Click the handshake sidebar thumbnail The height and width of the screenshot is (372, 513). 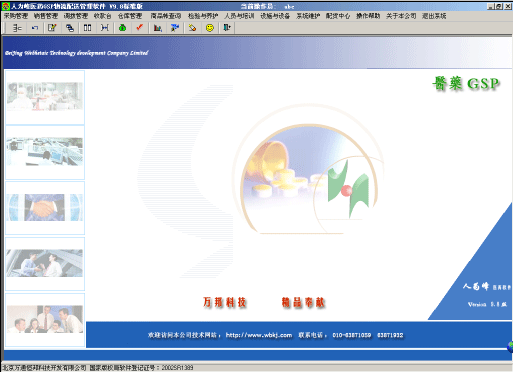45,207
